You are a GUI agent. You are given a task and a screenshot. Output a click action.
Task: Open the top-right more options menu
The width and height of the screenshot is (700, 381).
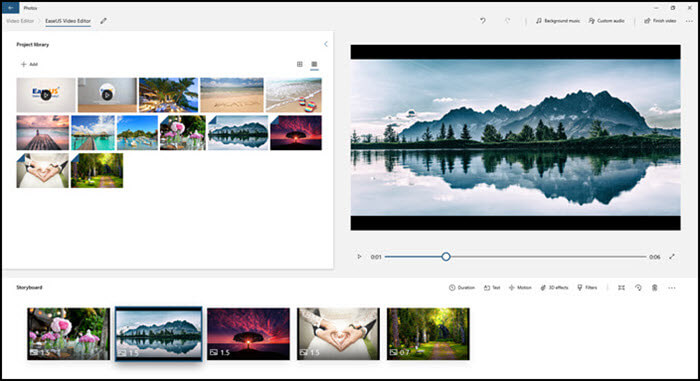(x=689, y=21)
